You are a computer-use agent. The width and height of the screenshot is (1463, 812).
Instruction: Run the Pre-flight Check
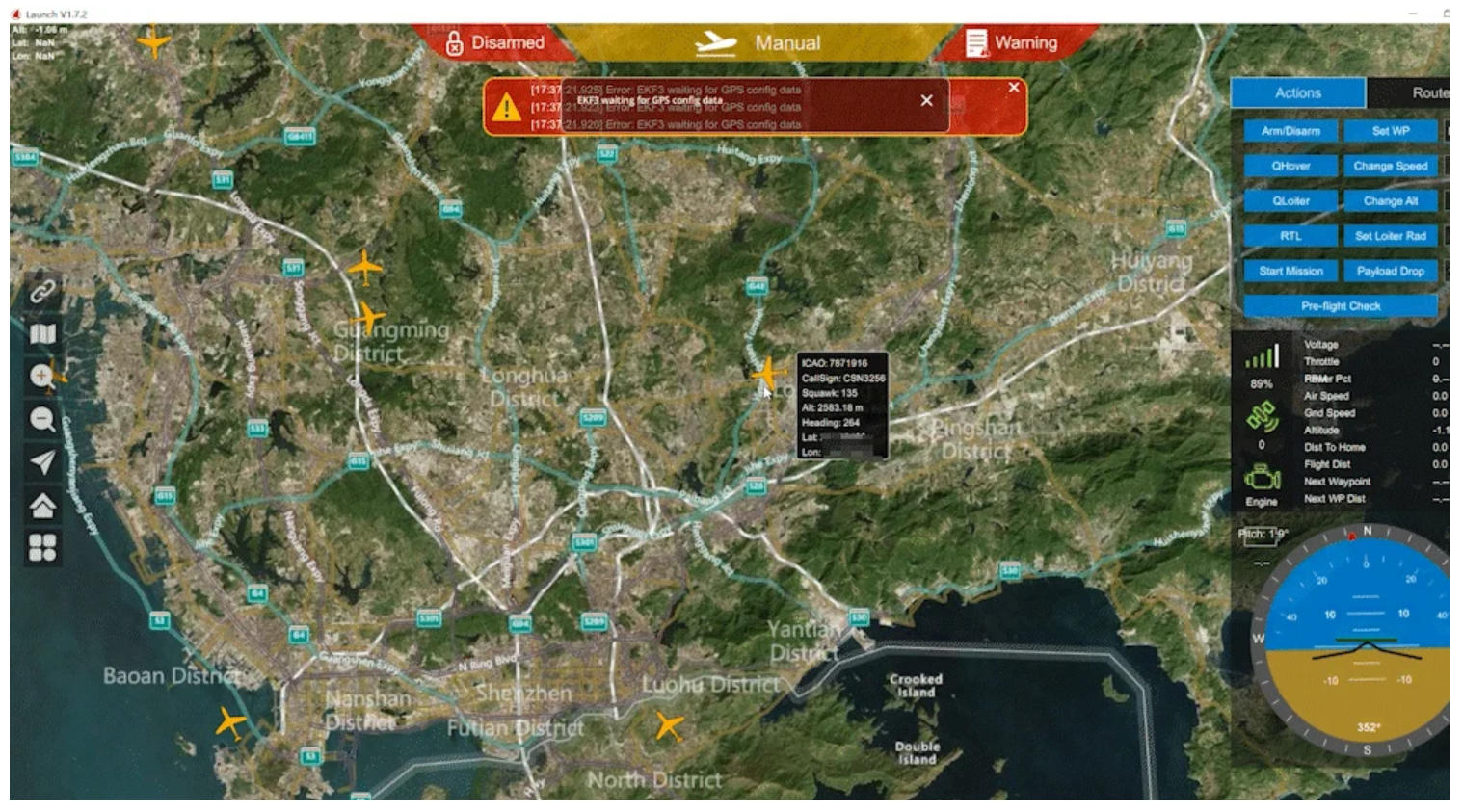click(x=1340, y=306)
